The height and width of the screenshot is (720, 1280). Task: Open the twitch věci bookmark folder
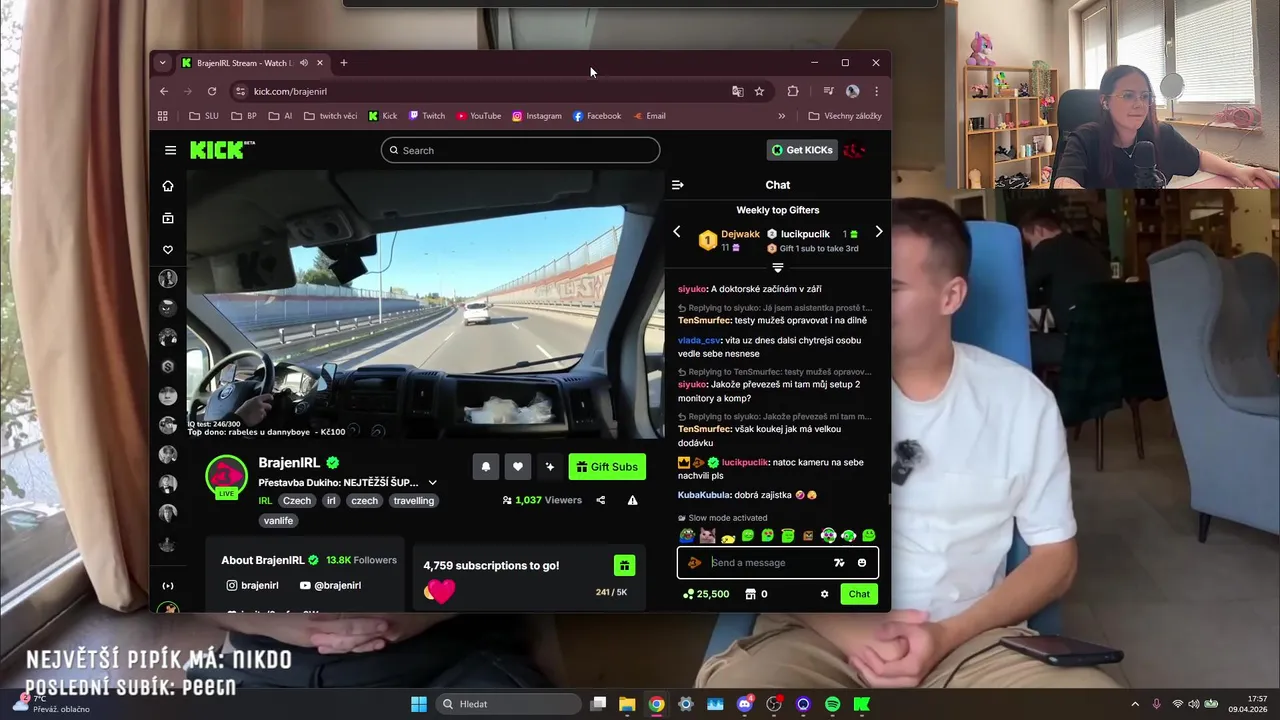[x=330, y=116]
